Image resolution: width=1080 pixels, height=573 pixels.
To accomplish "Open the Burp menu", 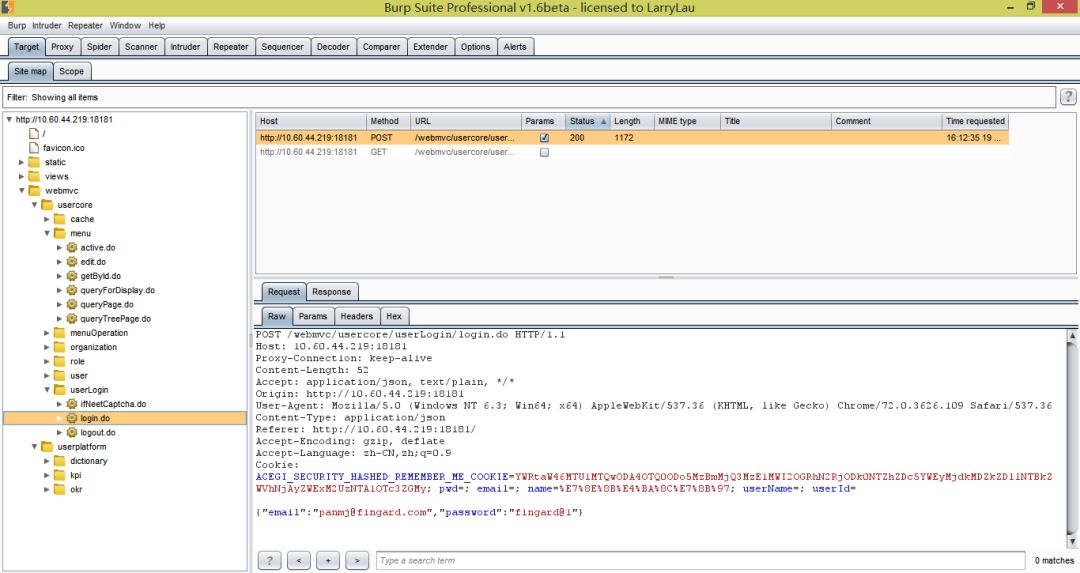I will coord(17,25).
